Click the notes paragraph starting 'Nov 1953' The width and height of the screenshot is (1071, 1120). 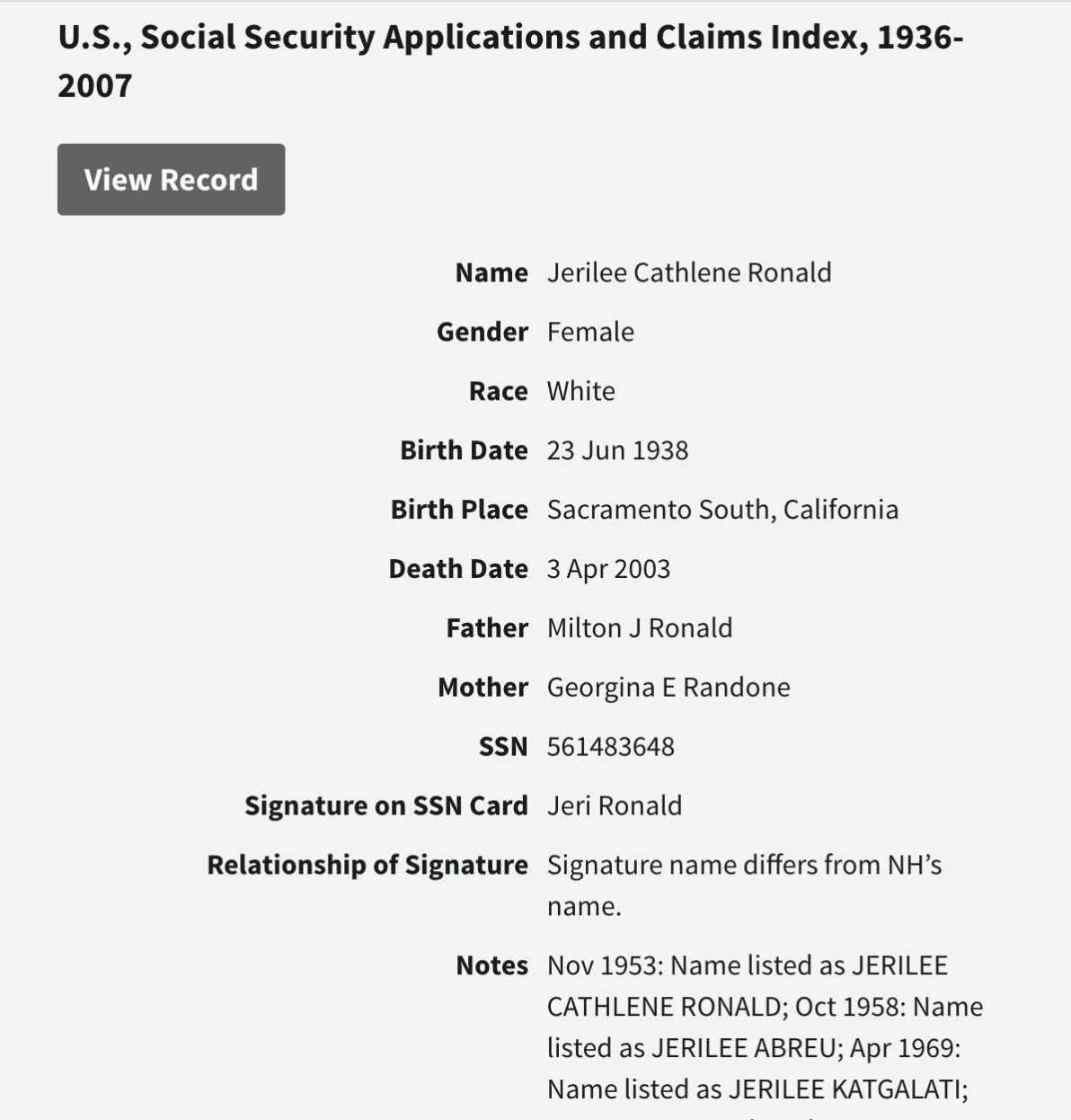click(x=764, y=1027)
